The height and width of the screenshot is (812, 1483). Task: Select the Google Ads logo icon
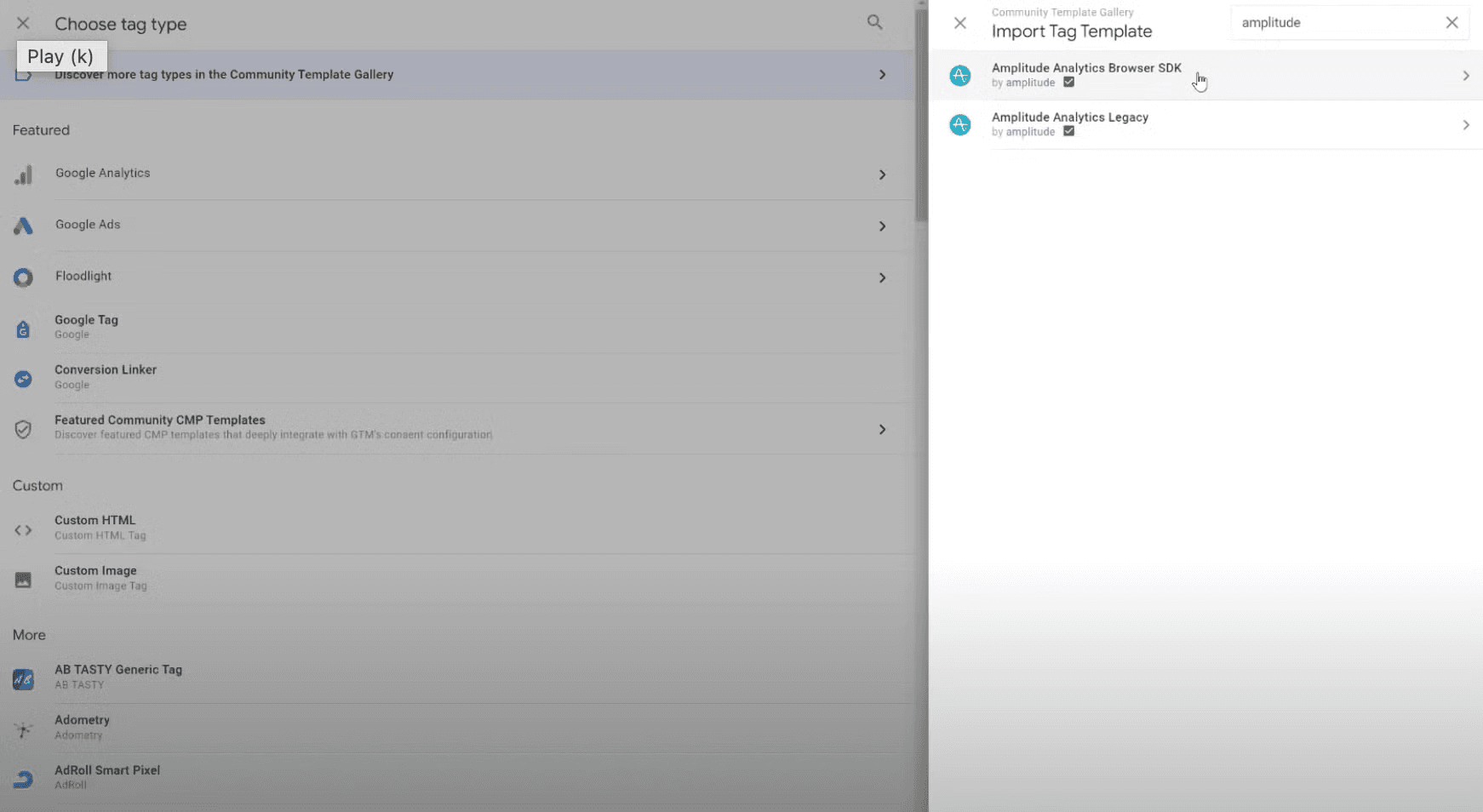coord(23,226)
